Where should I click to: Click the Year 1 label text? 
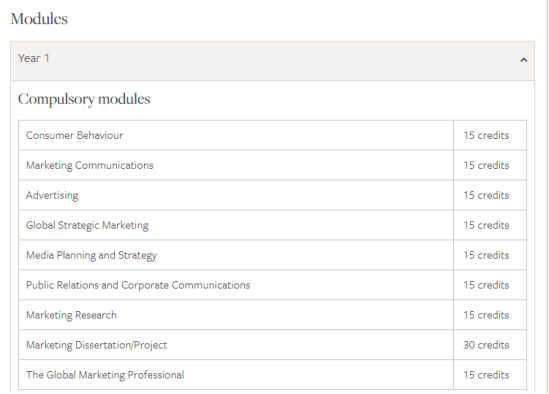pyautogui.click(x=34, y=58)
